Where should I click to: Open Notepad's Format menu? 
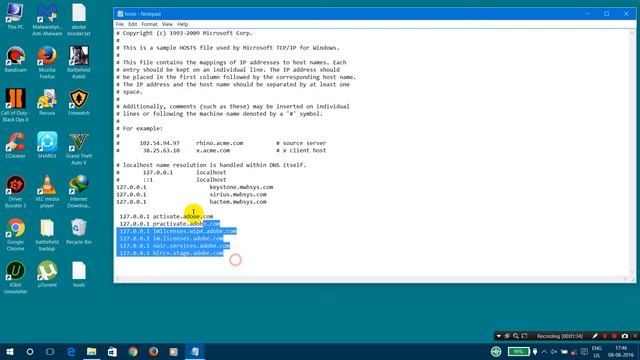tap(149, 24)
